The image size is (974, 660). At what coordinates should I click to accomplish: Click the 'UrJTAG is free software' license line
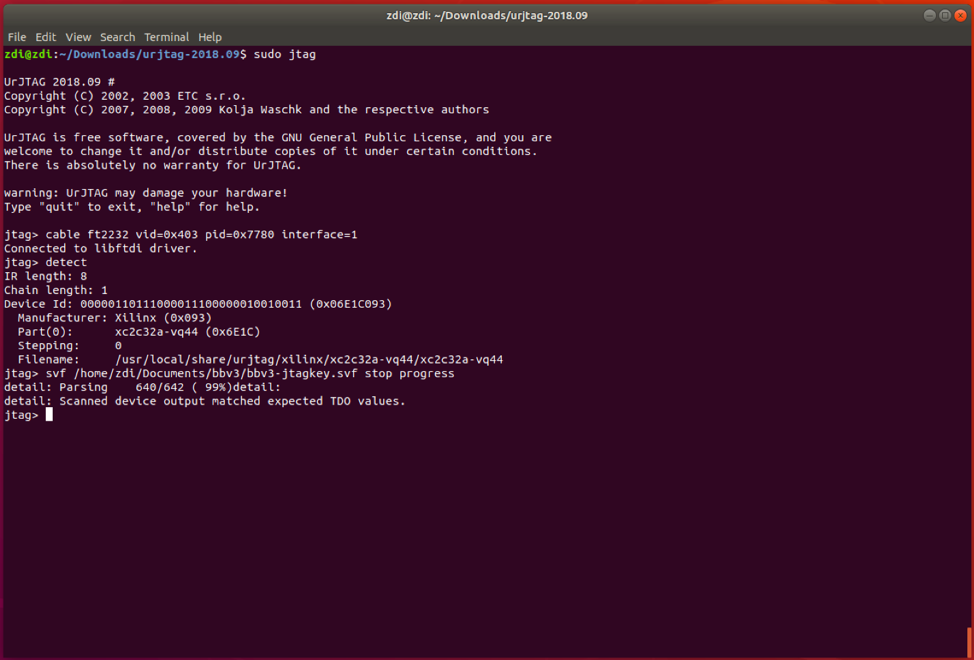click(x=278, y=138)
